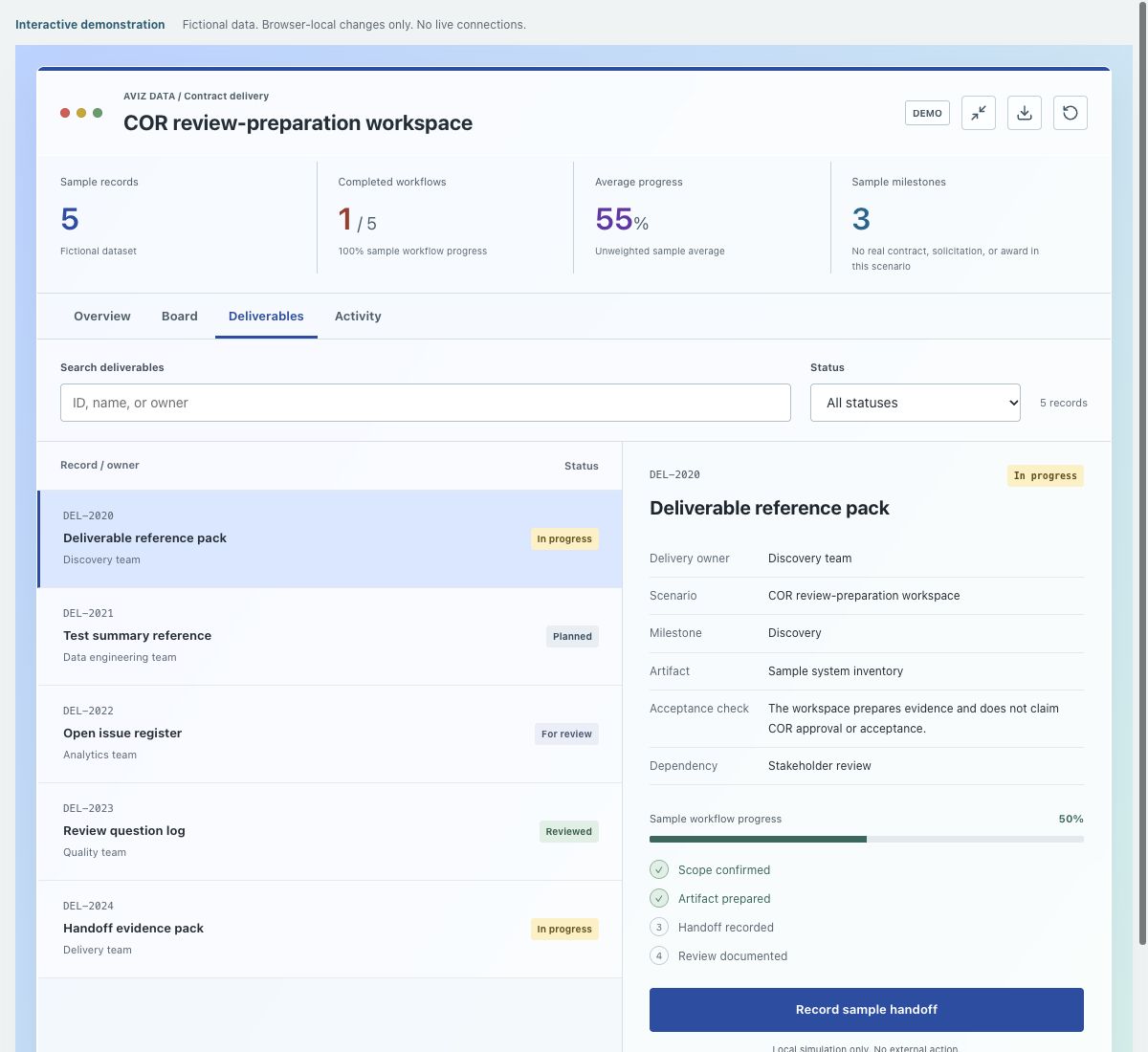Image resolution: width=1148 pixels, height=1052 pixels.
Task: Click the reset refresh icon
Action: point(1071,113)
